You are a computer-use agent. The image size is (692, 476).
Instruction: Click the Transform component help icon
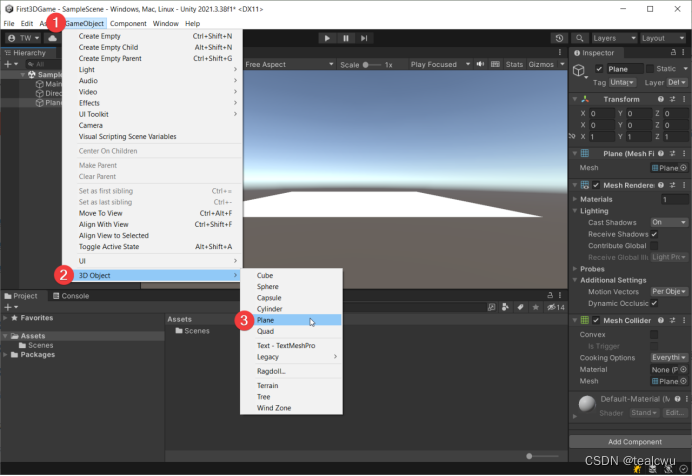661,99
